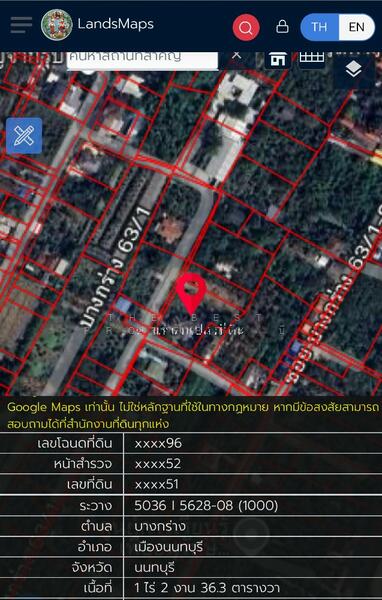The image size is (382, 600).
Task: Clear the search box with X
Action: tap(237, 56)
